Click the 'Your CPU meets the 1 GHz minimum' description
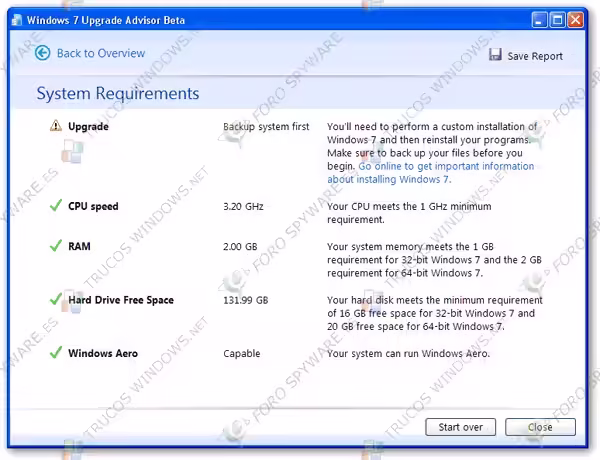The width and height of the screenshot is (600, 460). [x=409, y=213]
